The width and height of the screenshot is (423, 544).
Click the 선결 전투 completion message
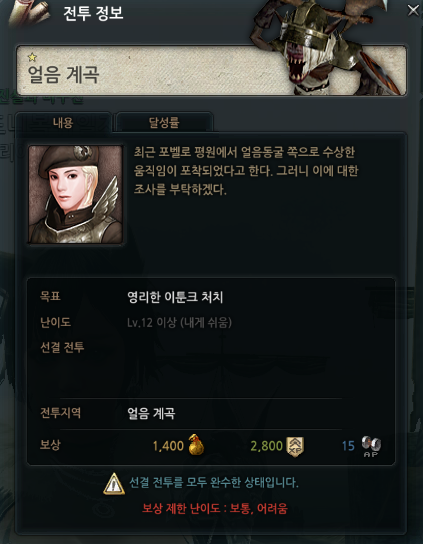coord(214,483)
